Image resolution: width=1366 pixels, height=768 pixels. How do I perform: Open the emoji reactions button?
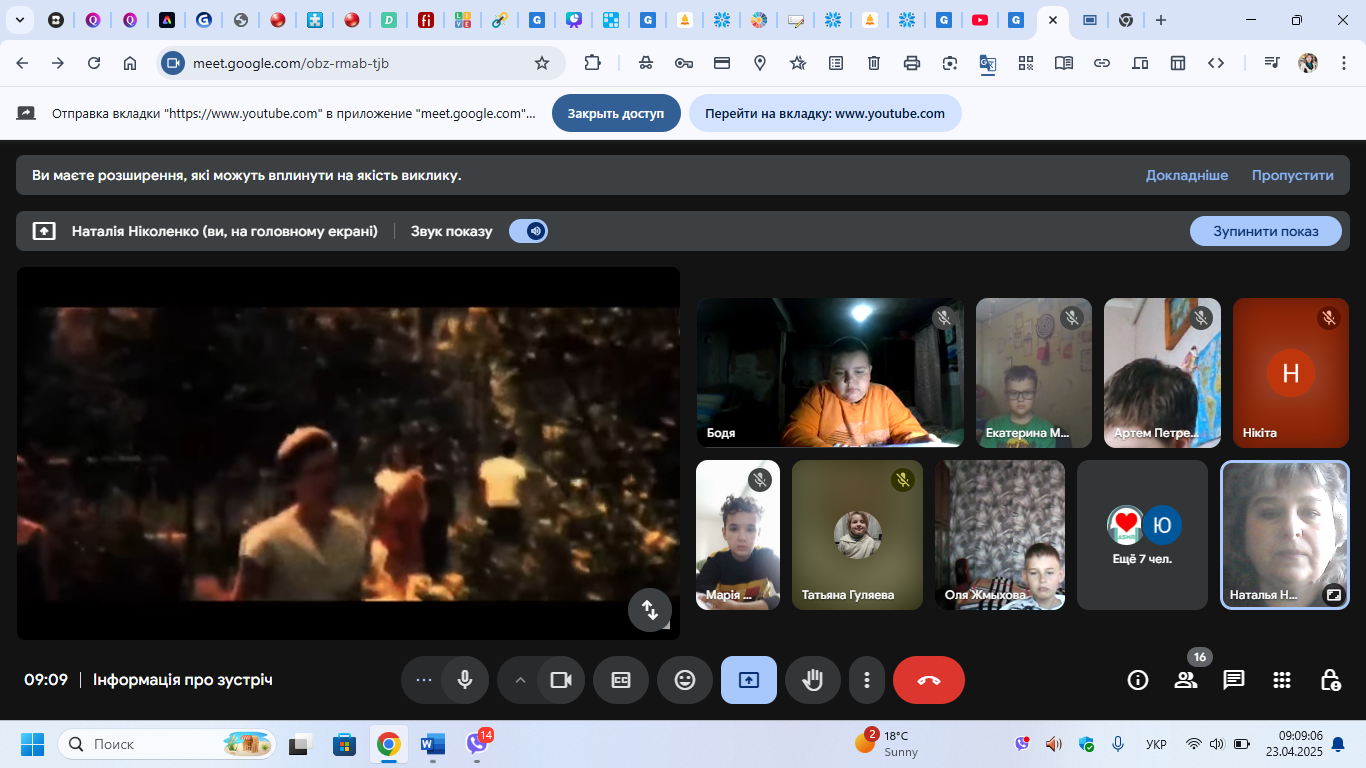click(x=685, y=680)
